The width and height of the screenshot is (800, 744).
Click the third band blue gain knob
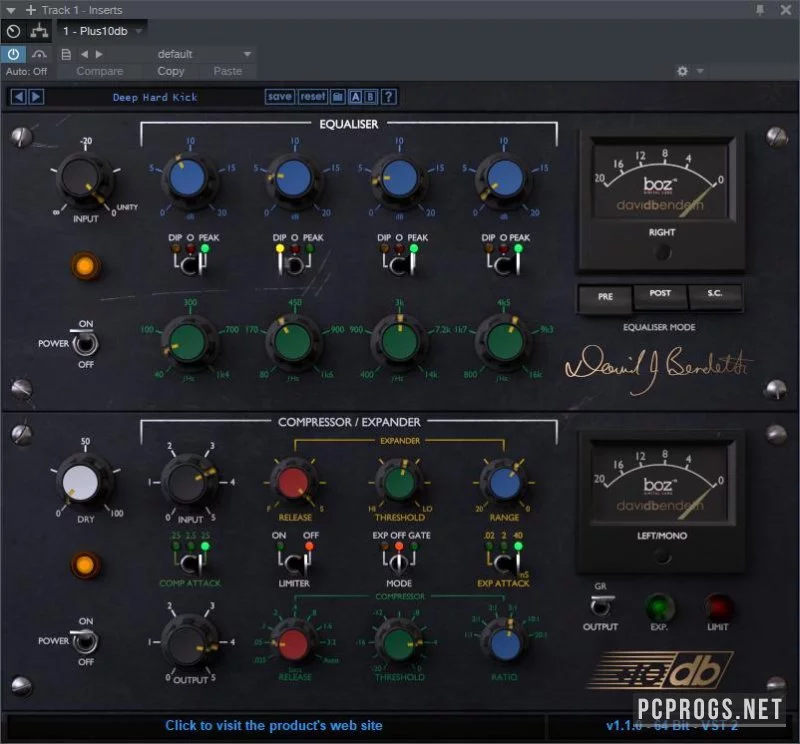(399, 178)
